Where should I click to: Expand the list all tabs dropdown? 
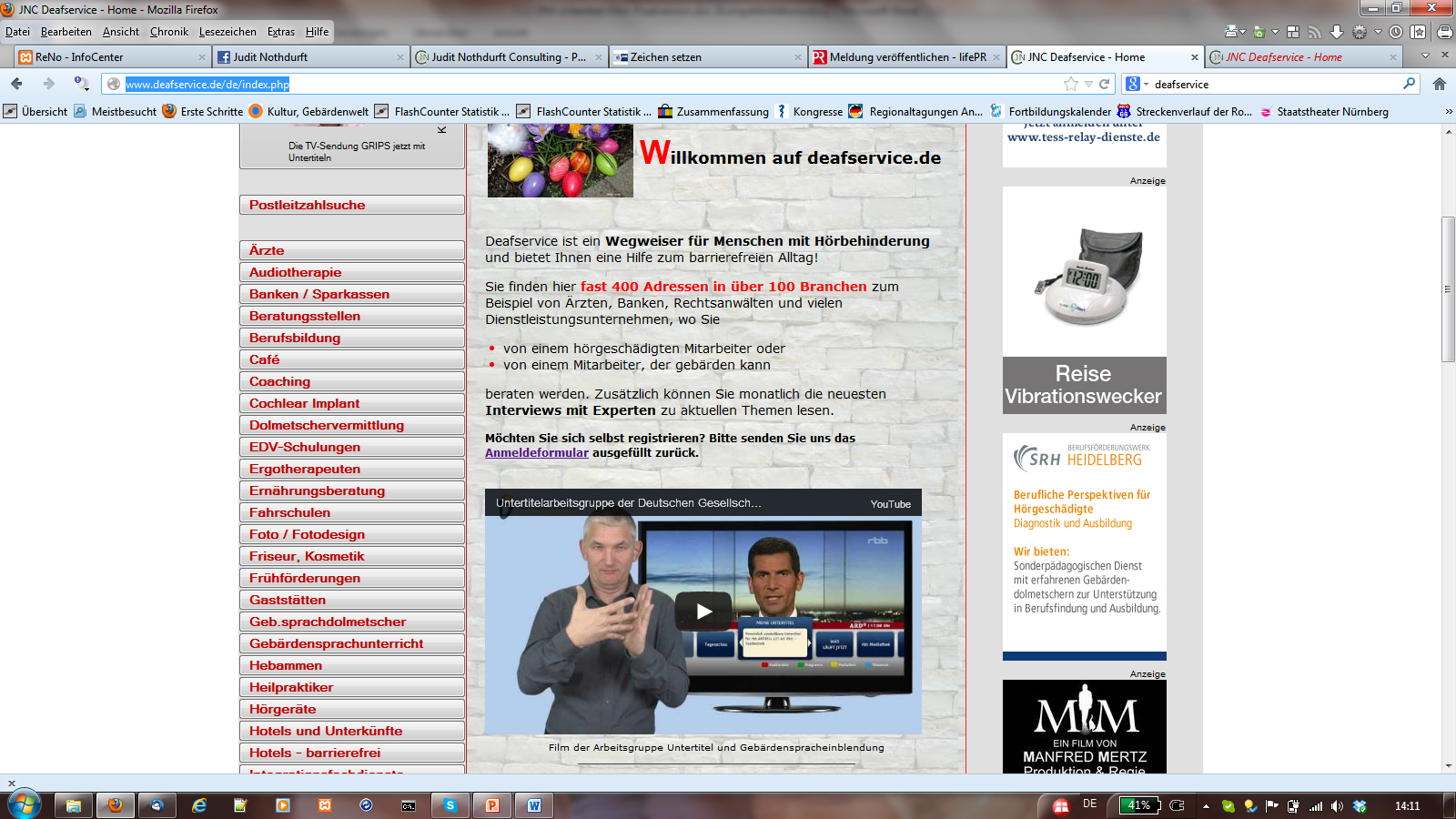(1425, 56)
